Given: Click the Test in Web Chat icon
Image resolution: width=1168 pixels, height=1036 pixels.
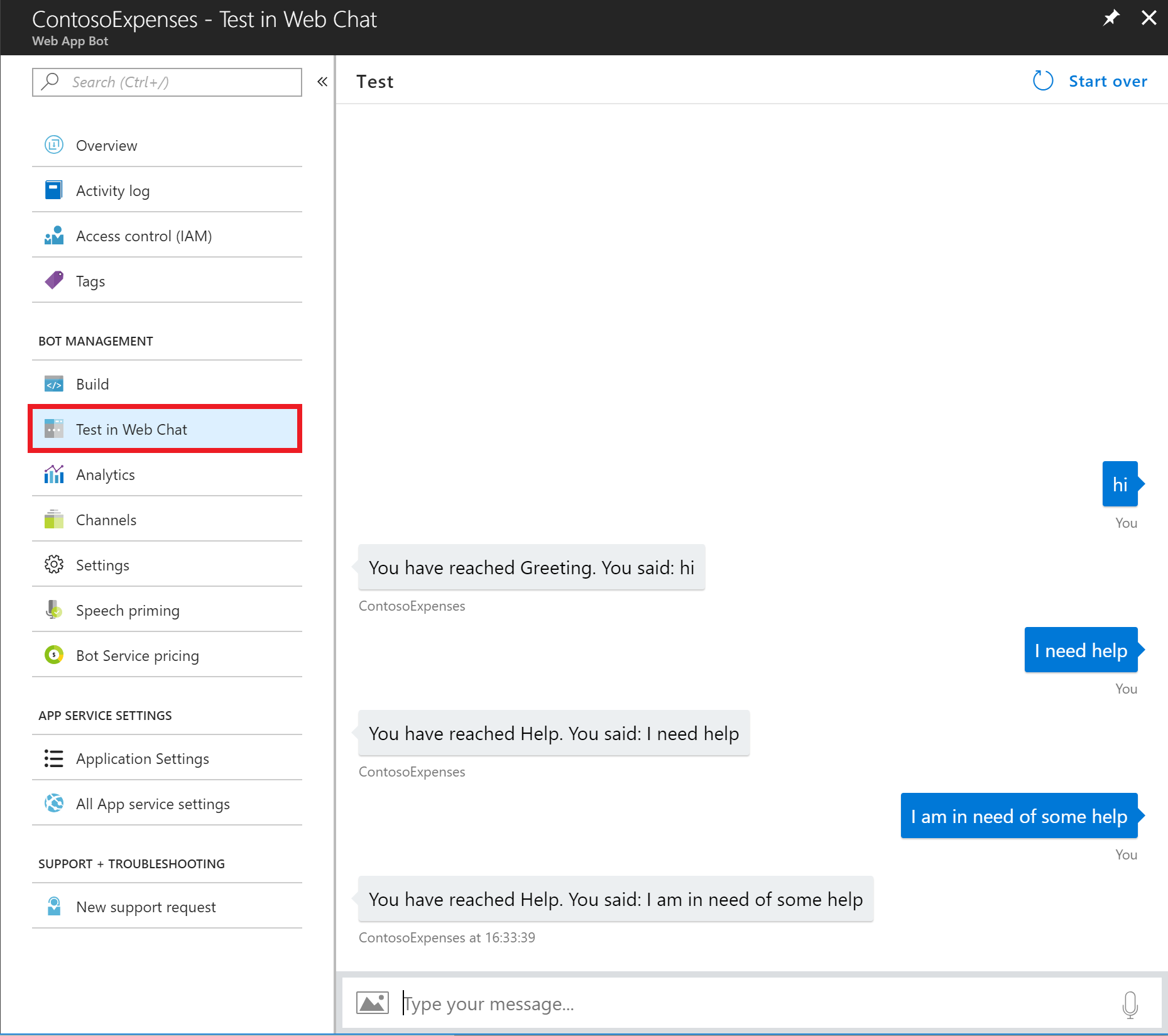Looking at the screenshot, I should (54, 429).
